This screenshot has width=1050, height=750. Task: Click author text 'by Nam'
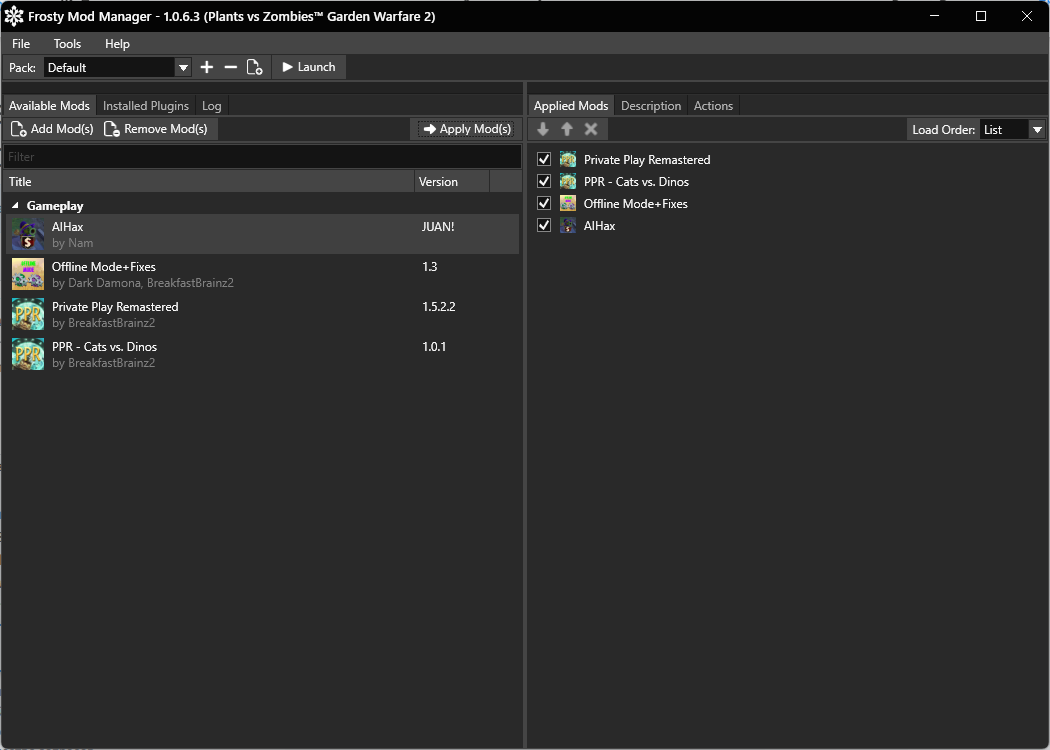(x=72, y=242)
